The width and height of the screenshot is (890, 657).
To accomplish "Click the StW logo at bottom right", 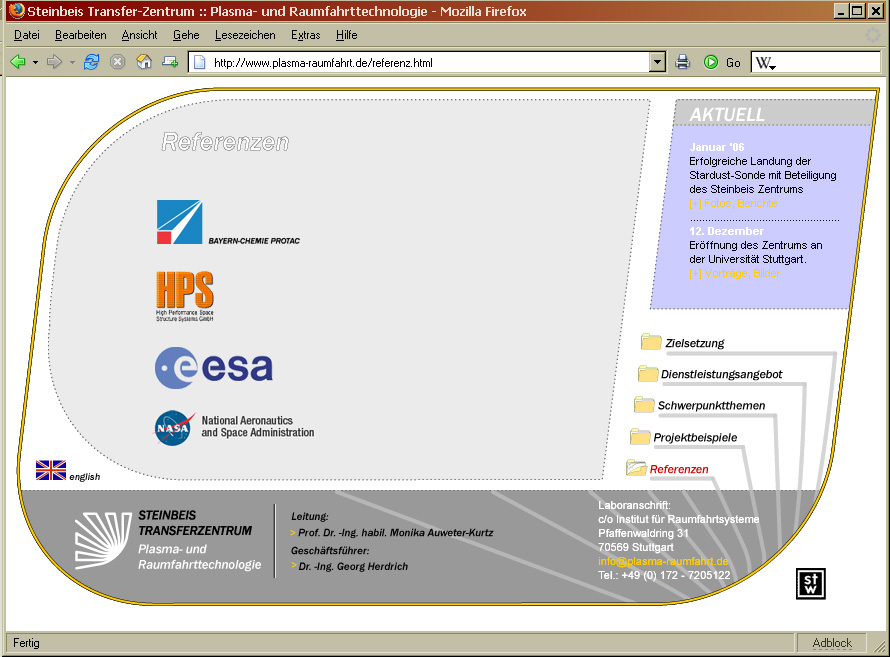I will click(x=810, y=584).
